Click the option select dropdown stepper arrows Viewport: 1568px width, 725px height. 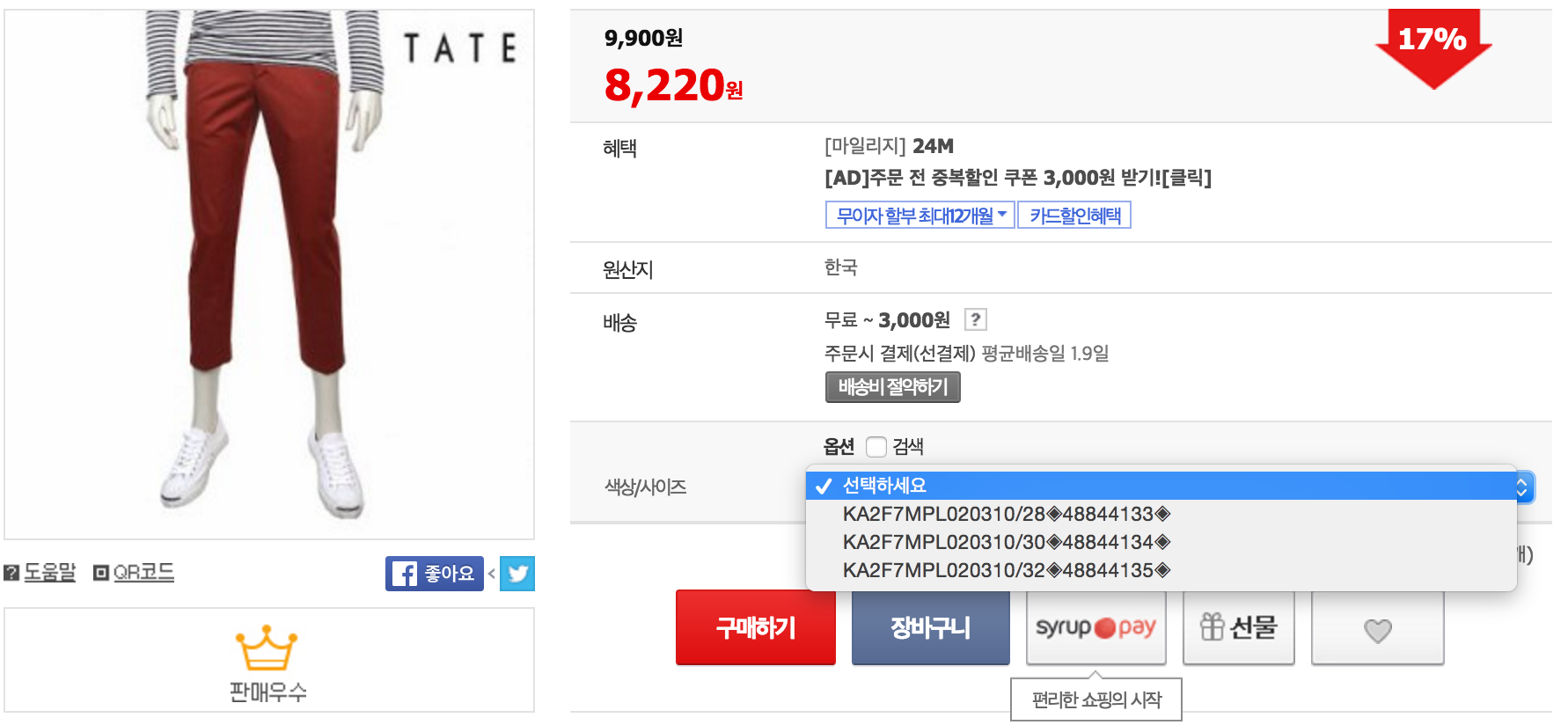pos(1521,487)
